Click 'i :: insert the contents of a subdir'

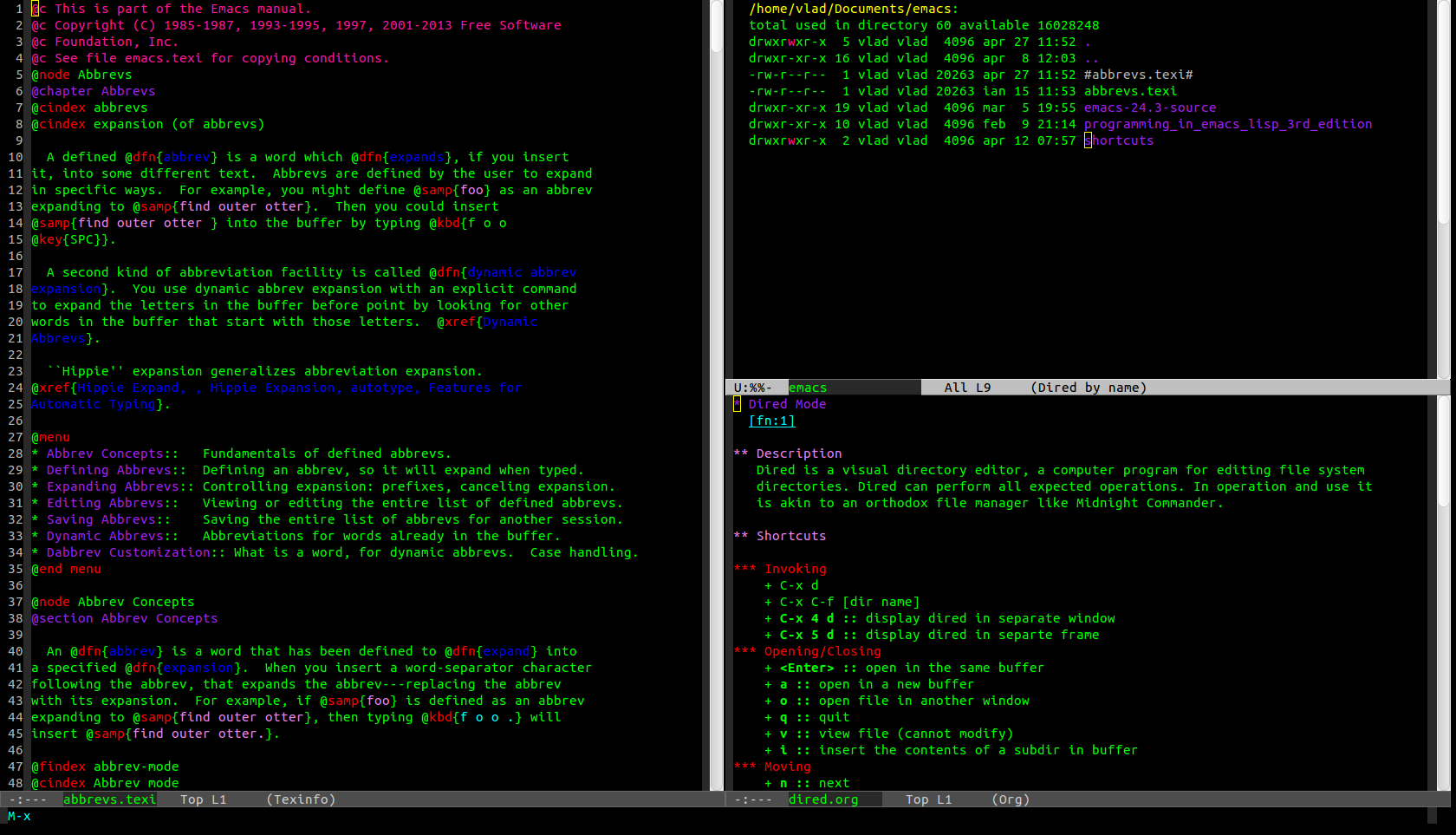pyautogui.click(x=951, y=750)
